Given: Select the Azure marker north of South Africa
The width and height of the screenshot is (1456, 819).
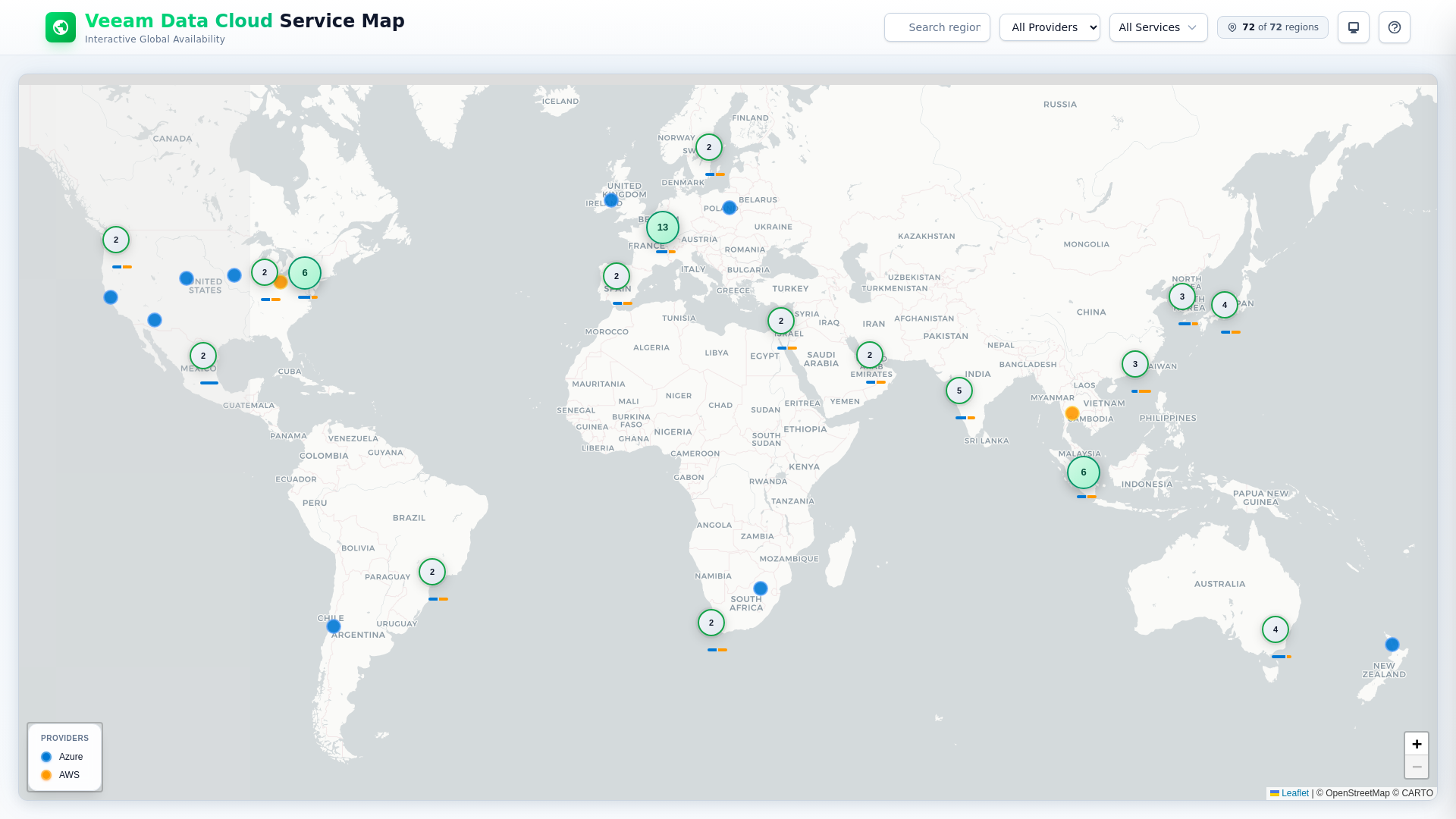Looking at the screenshot, I should coord(761,588).
